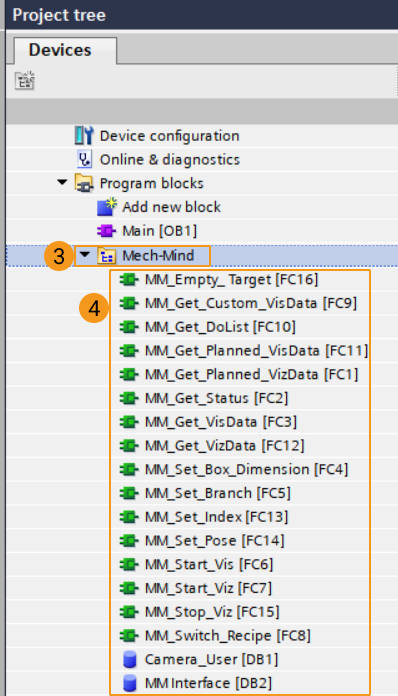Select MM_Get_Custom_VisData [FC9] text

click(x=251, y=303)
